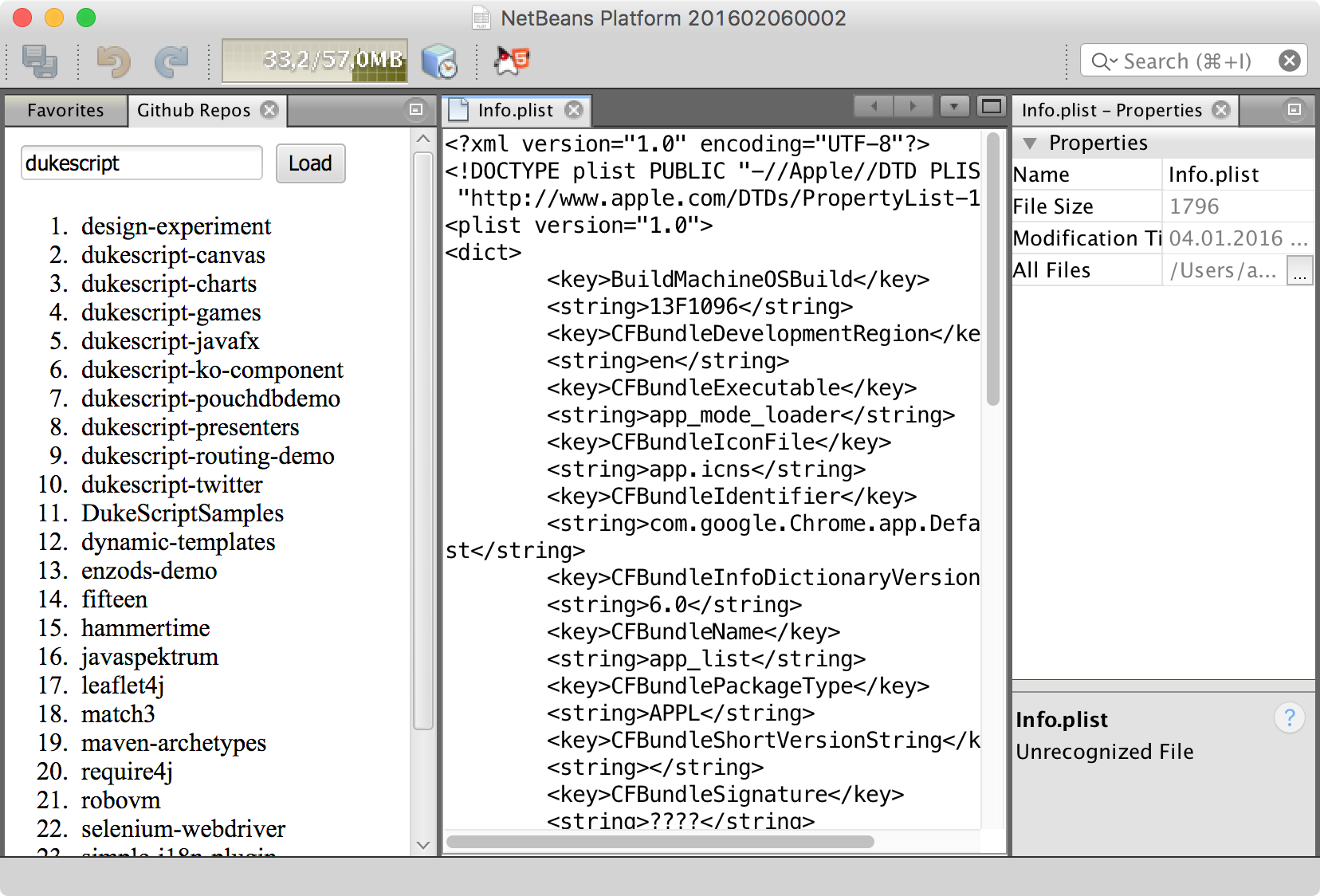Select the Info.plist - Properties tab
The height and width of the screenshot is (896, 1320).
[1111, 110]
